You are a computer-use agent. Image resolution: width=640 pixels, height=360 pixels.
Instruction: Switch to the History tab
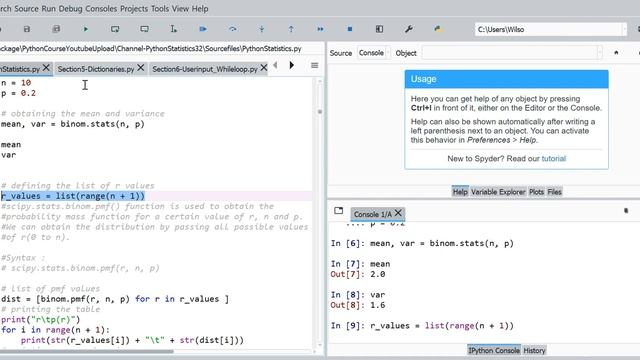pos(534,351)
